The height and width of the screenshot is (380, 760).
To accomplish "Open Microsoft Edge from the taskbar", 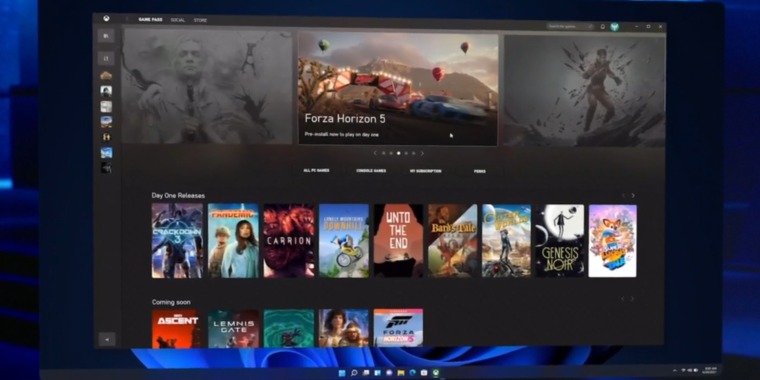I will pyautogui.click(x=412, y=373).
